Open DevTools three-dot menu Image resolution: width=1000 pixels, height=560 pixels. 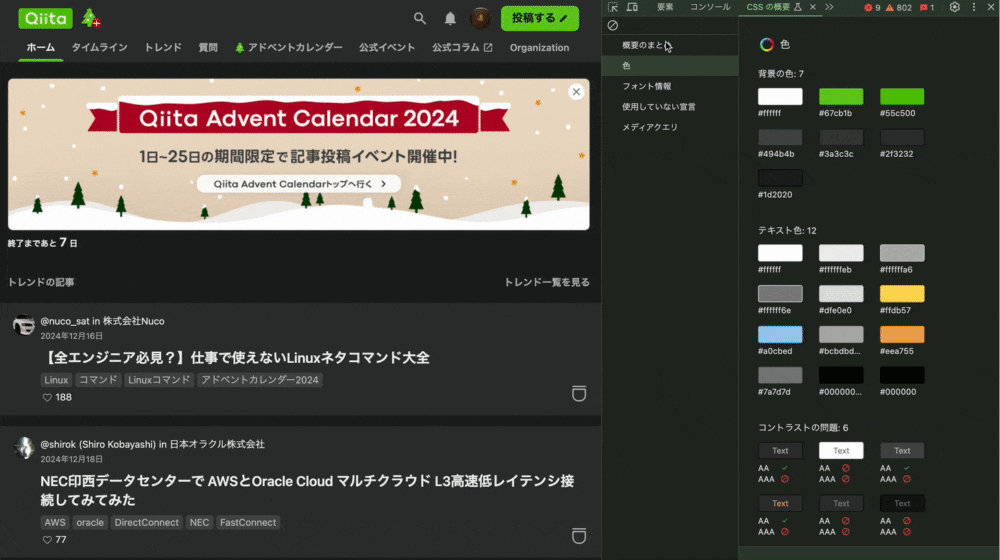(974, 7)
